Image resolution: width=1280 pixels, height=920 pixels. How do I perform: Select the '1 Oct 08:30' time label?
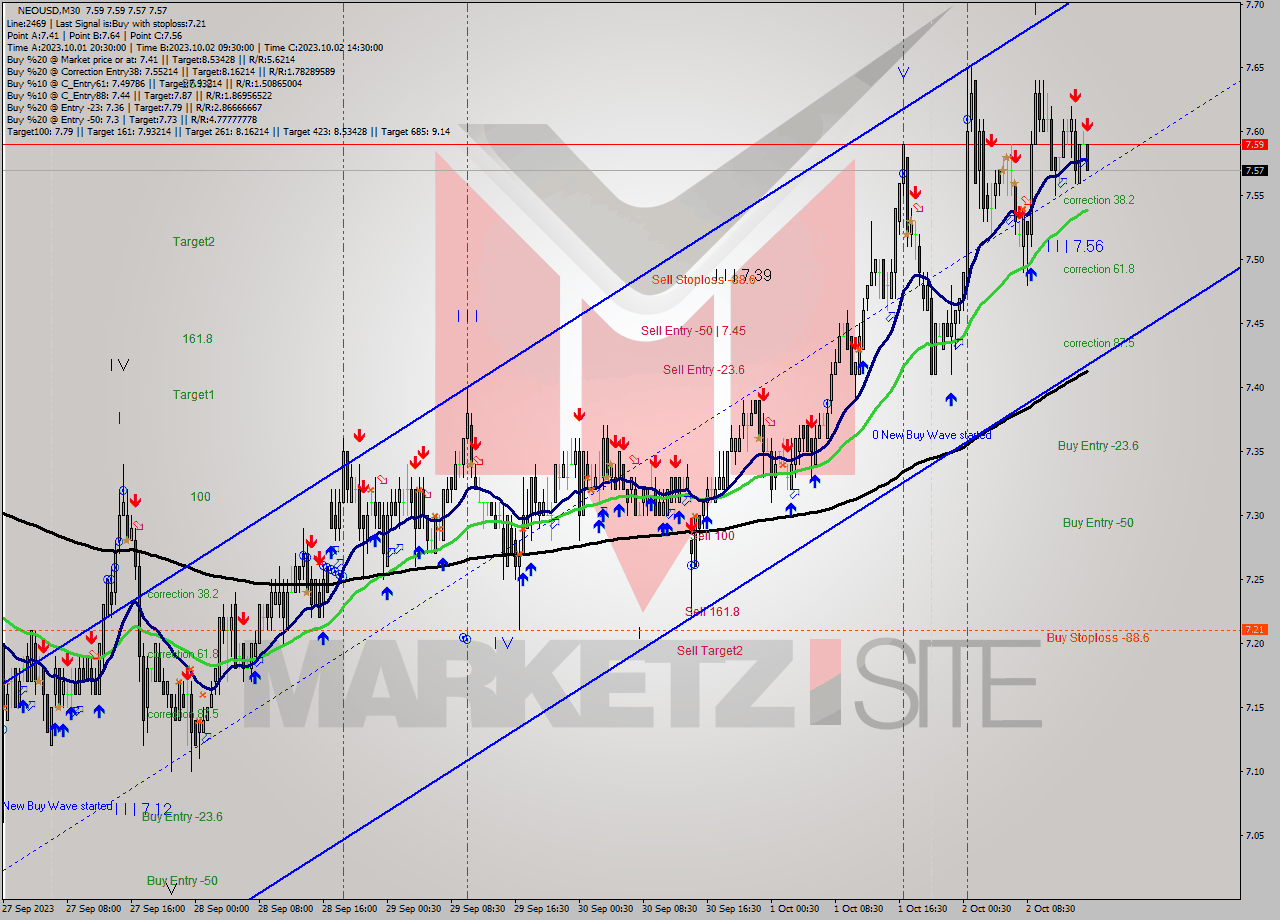point(859,909)
